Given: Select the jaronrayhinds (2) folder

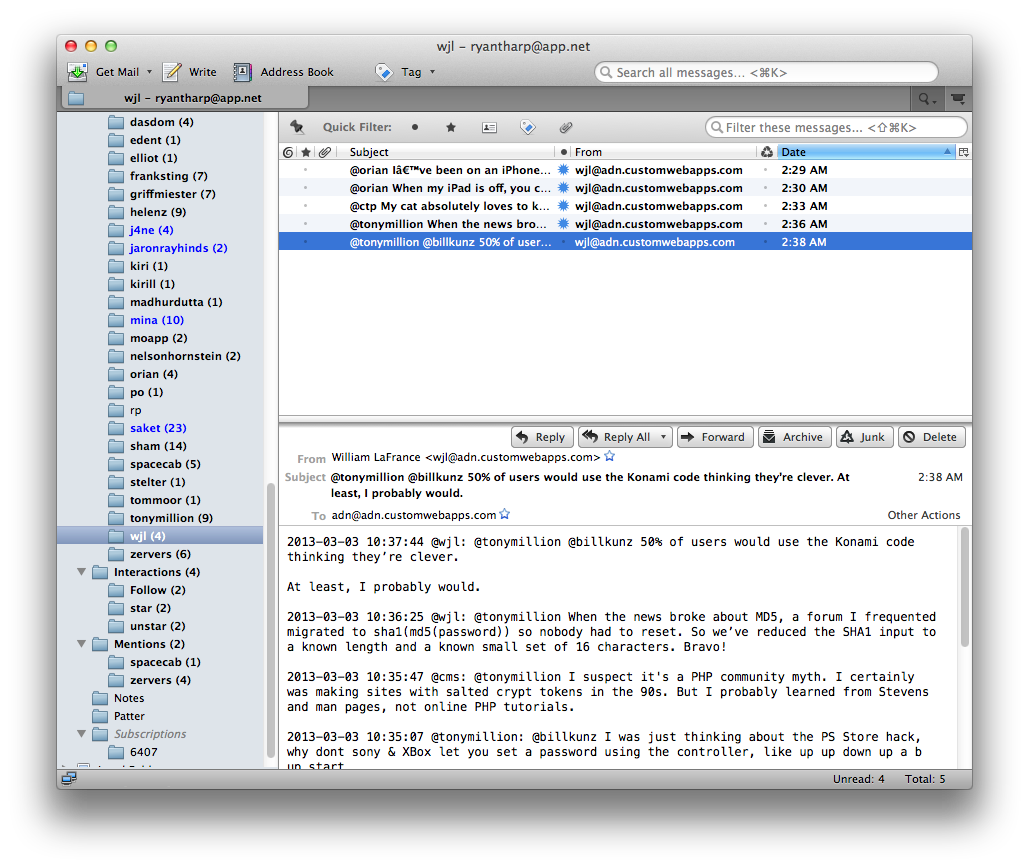Looking at the screenshot, I should pyautogui.click(x=178, y=248).
